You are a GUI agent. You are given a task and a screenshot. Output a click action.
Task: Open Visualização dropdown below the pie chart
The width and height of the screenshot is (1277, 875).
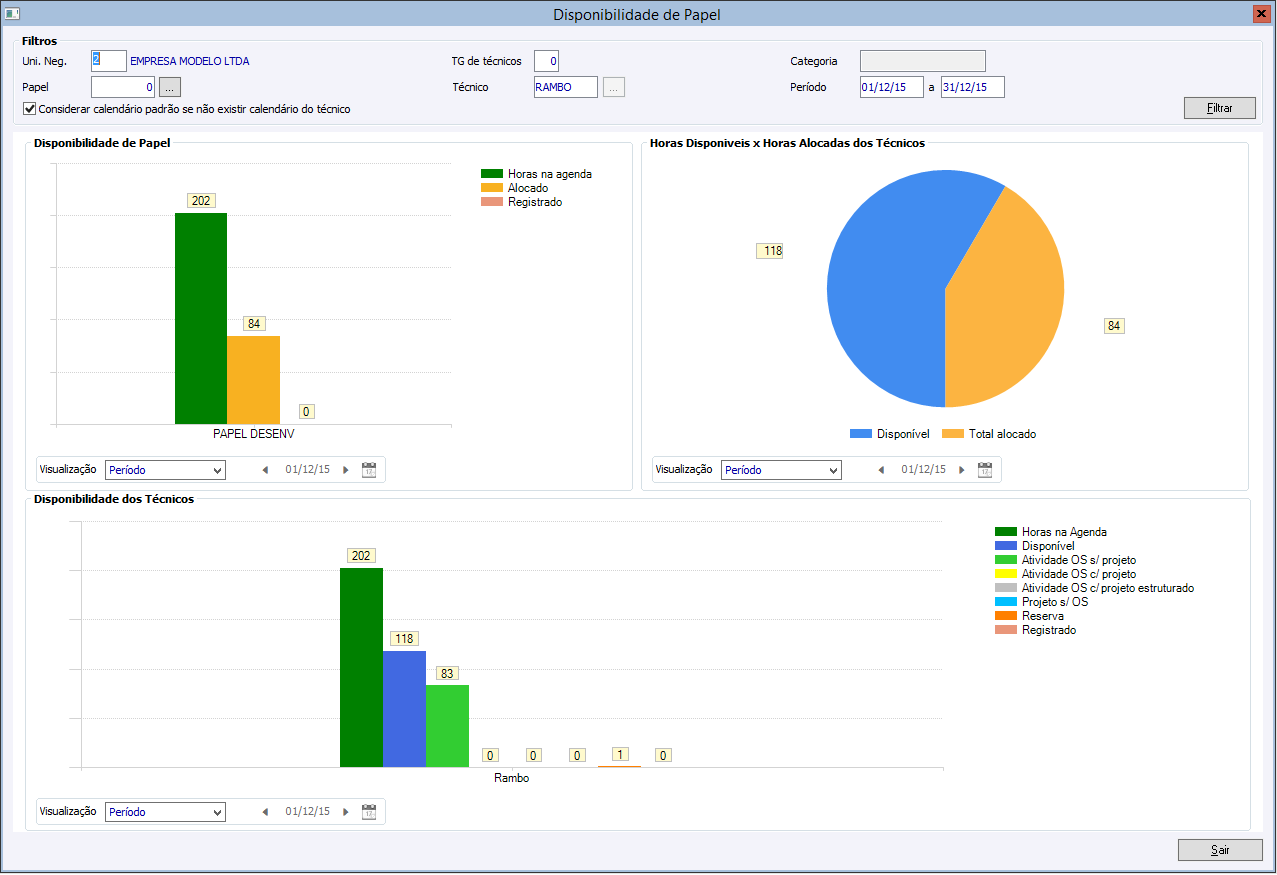click(781, 470)
